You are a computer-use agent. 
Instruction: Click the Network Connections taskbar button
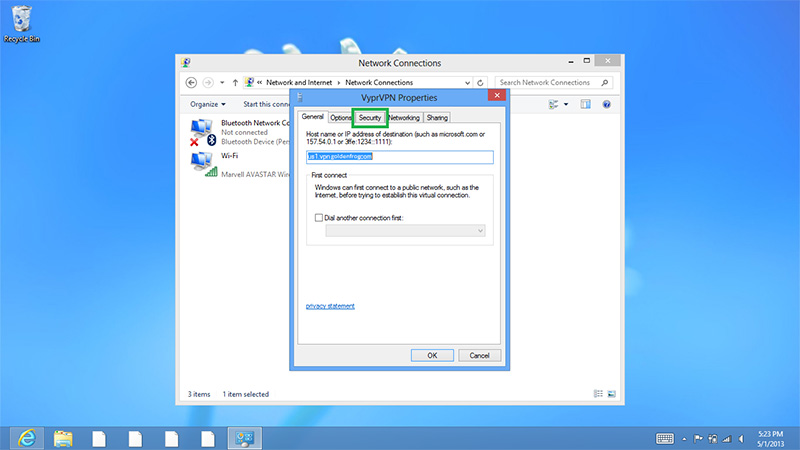click(x=245, y=438)
